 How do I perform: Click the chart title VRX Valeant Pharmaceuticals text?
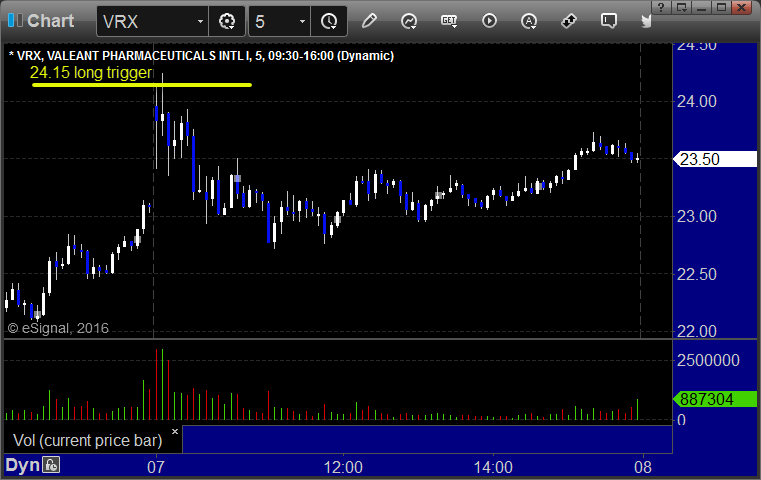tap(201, 56)
